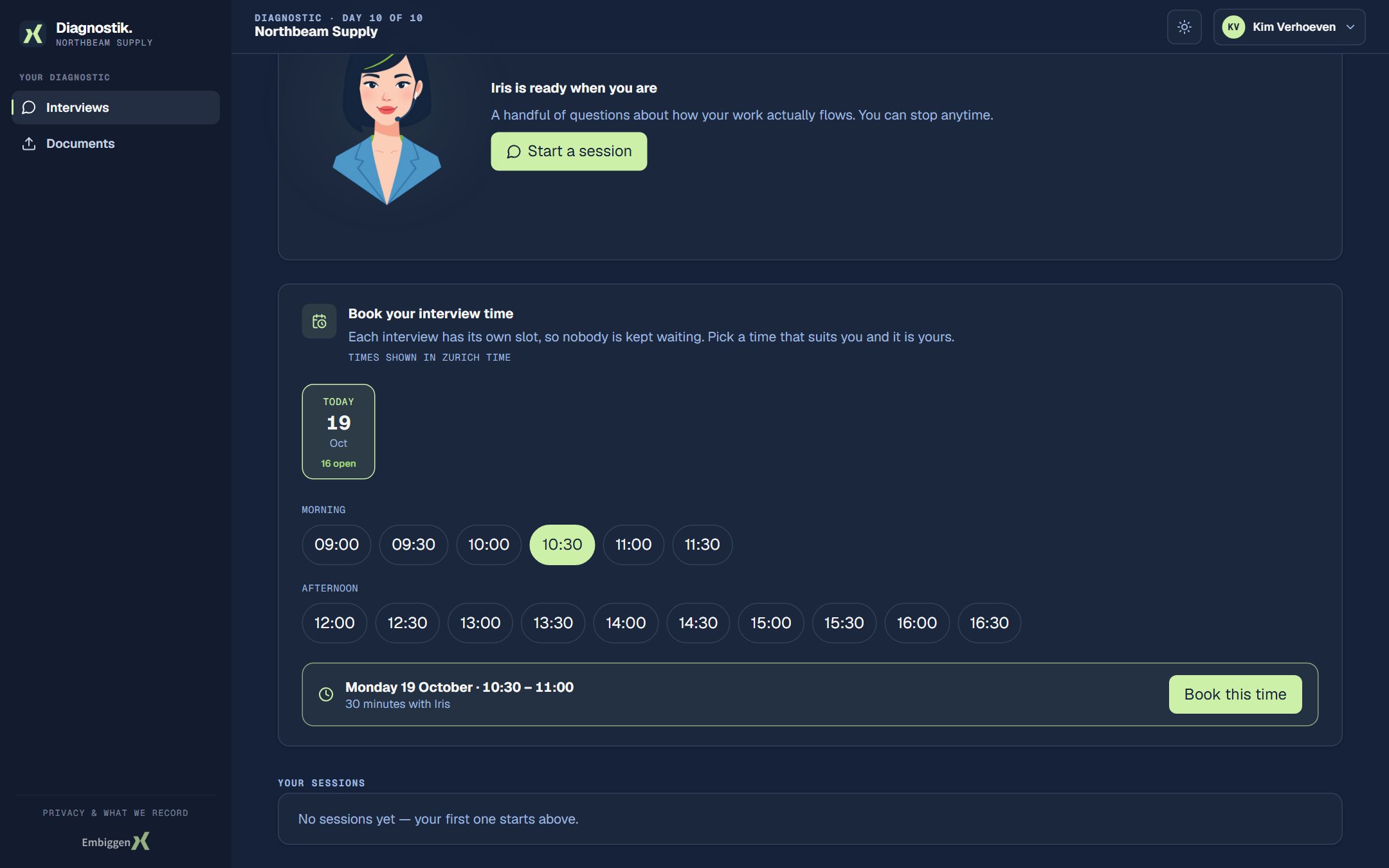Open Privacy & What We Record link
The height and width of the screenshot is (868, 1389).
(116, 813)
